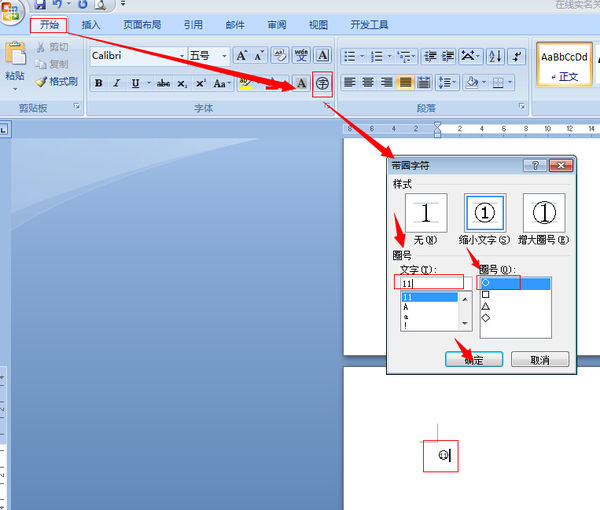The height and width of the screenshot is (510, 600).
Task: Align text right
Action: tap(386, 82)
